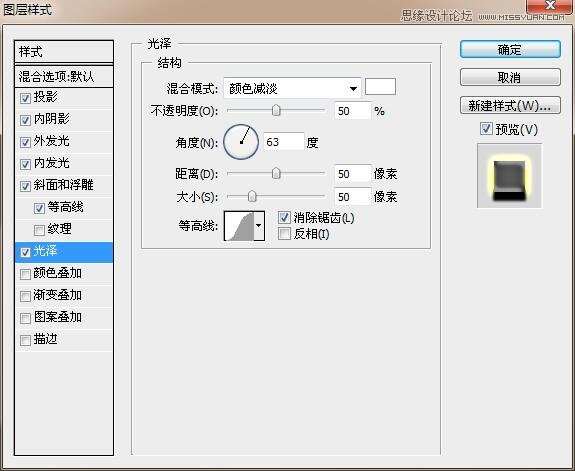
Task: Click the angle dial control
Action: 241,142
